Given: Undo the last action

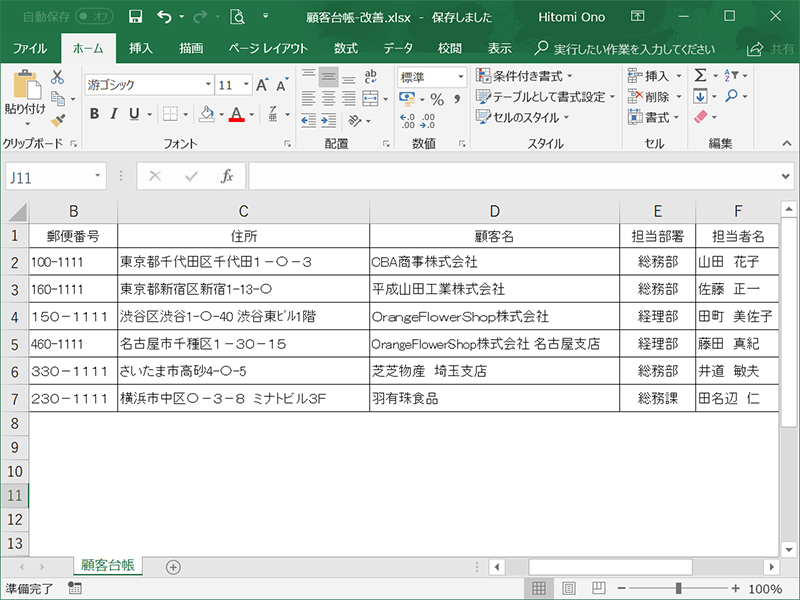Looking at the screenshot, I should coord(164,17).
